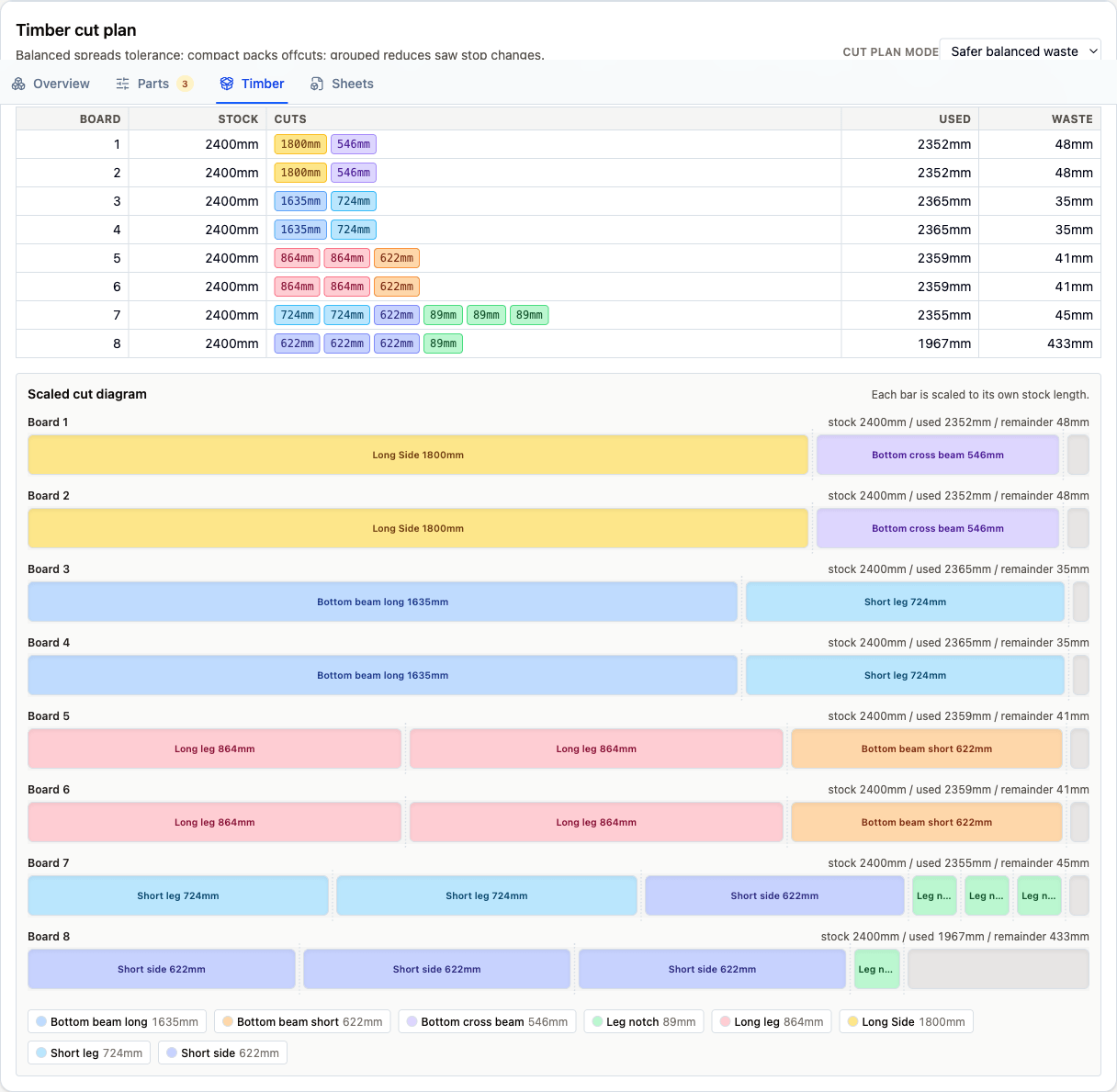This screenshot has height=1092, width=1117.
Task: Click the Long leg 864mm legend item
Action: coord(772,1021)
